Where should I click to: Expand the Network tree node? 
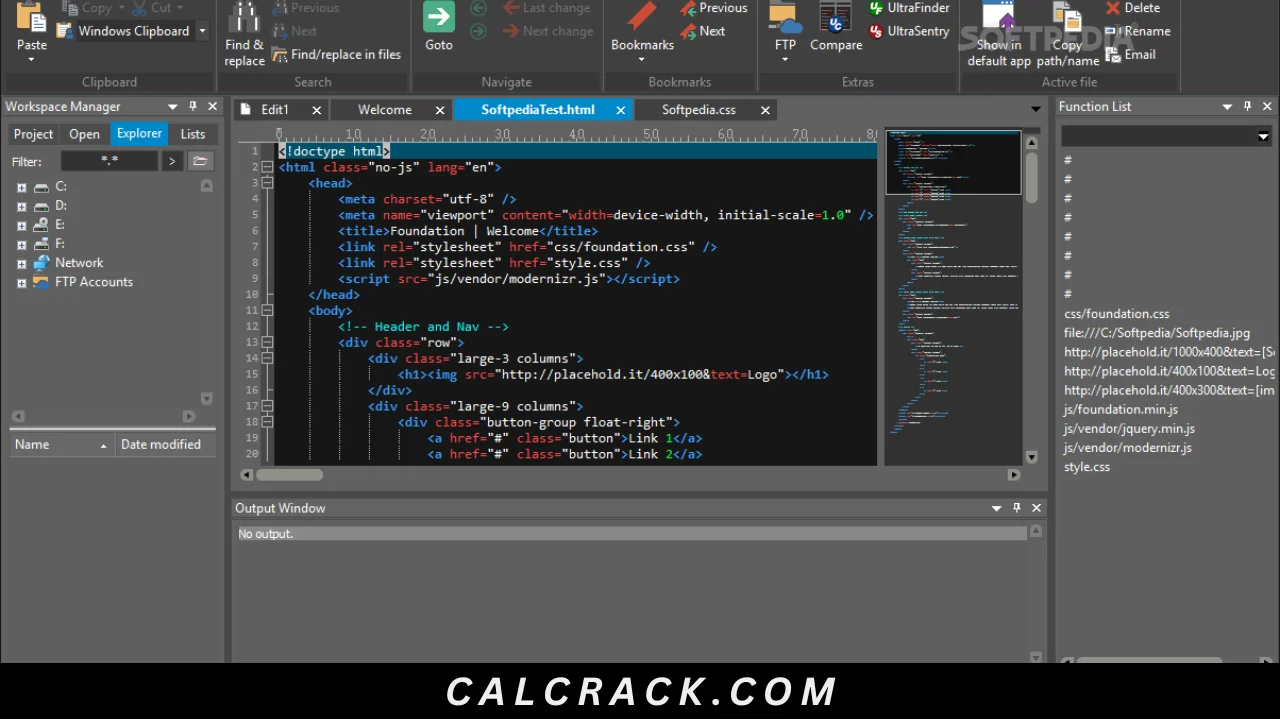(x=21, y=264)
